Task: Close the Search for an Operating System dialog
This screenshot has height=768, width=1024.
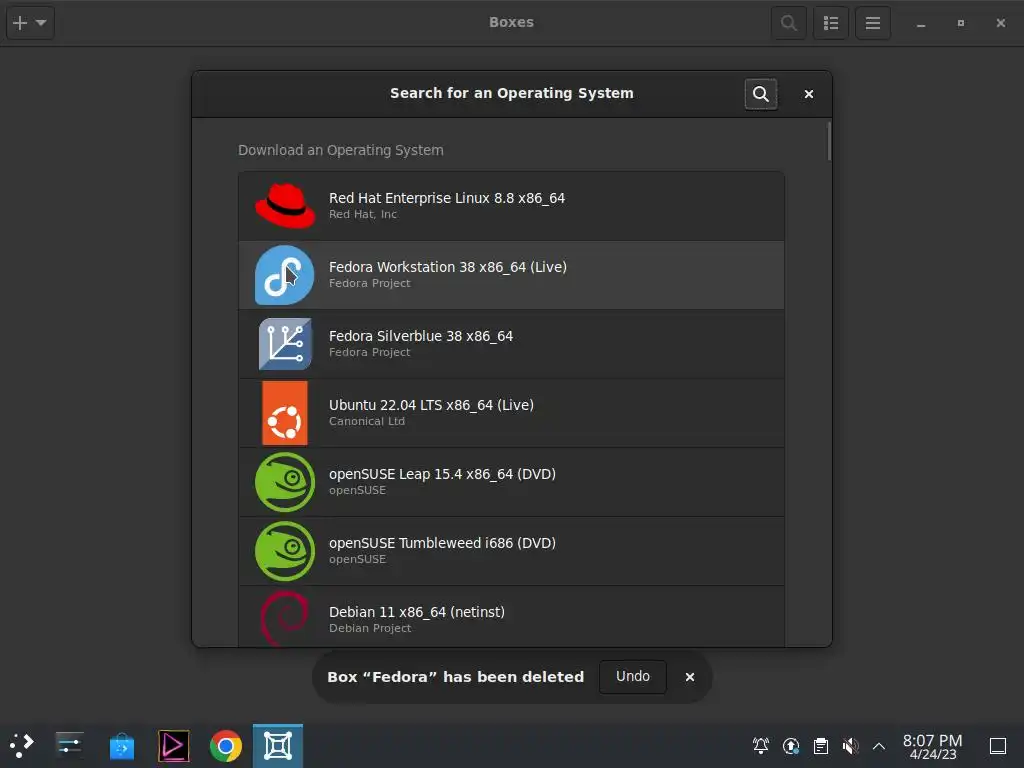Action: tap(808, 94)
